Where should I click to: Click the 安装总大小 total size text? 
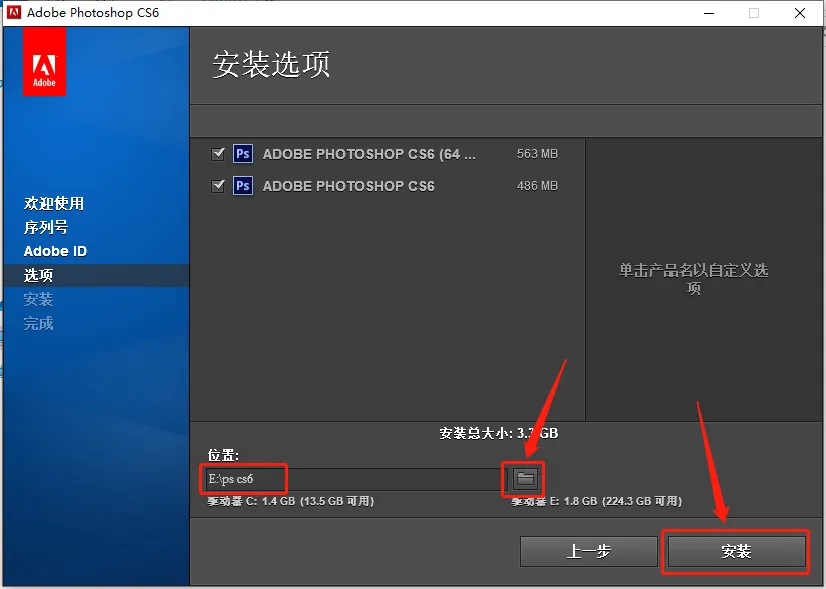pos(499,433)
